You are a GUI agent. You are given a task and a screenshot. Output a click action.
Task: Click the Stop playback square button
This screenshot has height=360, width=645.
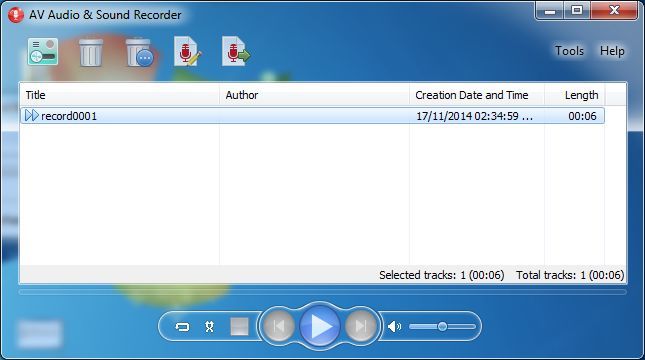click(x=239, y=327)
